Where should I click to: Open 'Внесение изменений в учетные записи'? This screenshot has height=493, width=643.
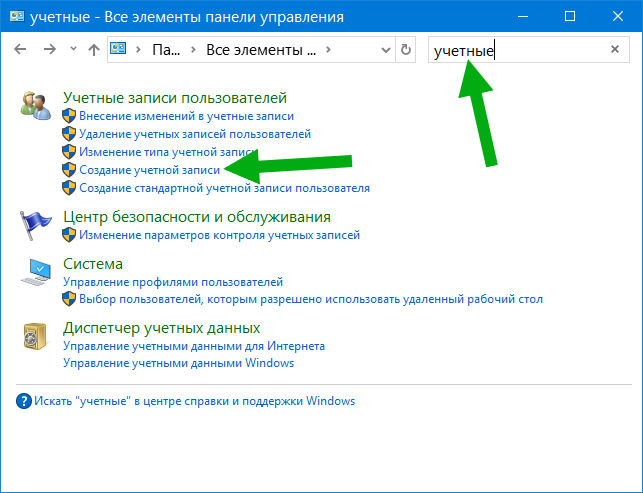(187, 116)
